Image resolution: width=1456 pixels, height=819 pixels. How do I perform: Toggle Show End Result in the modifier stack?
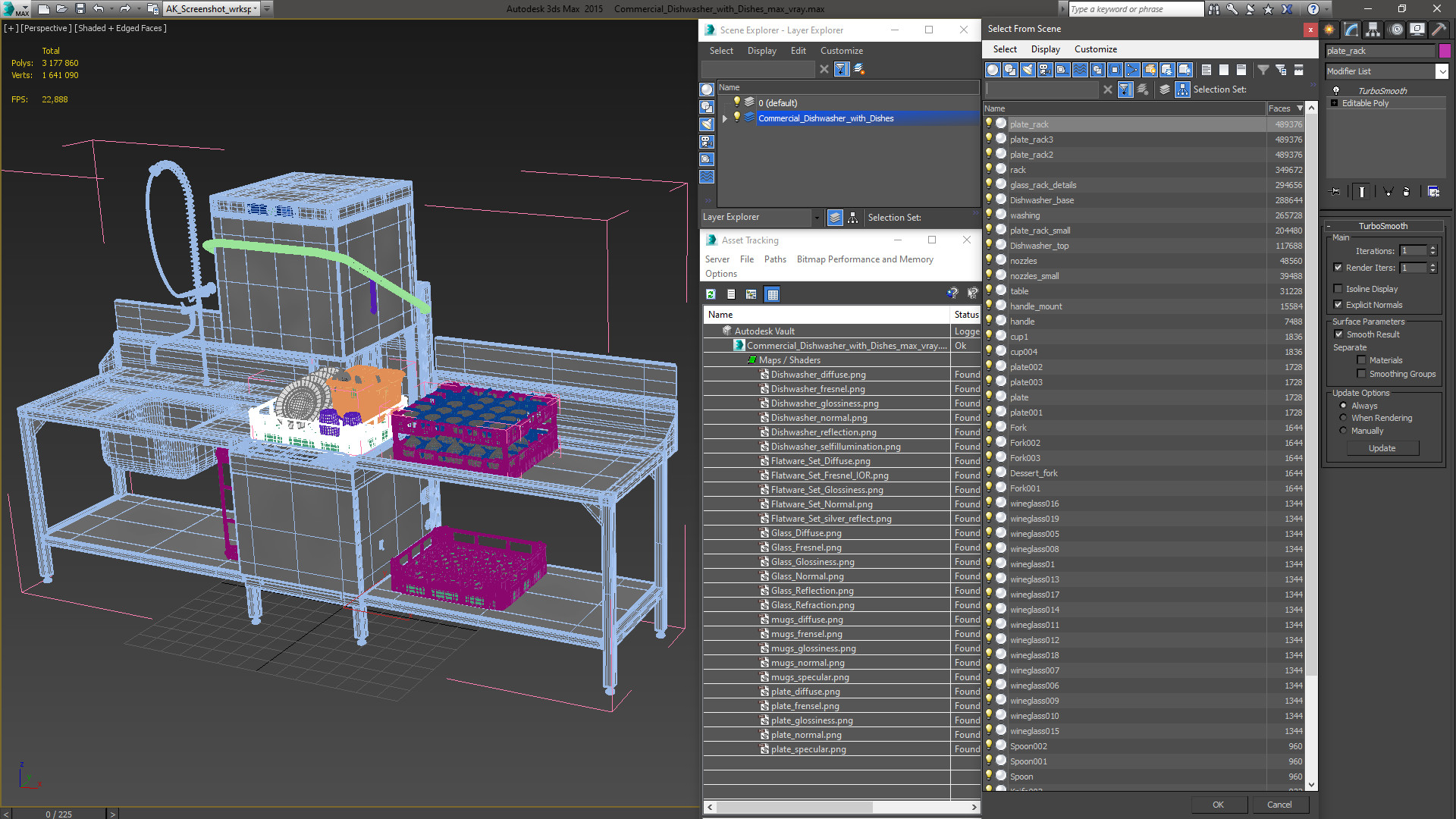[x=1362, y=192]
